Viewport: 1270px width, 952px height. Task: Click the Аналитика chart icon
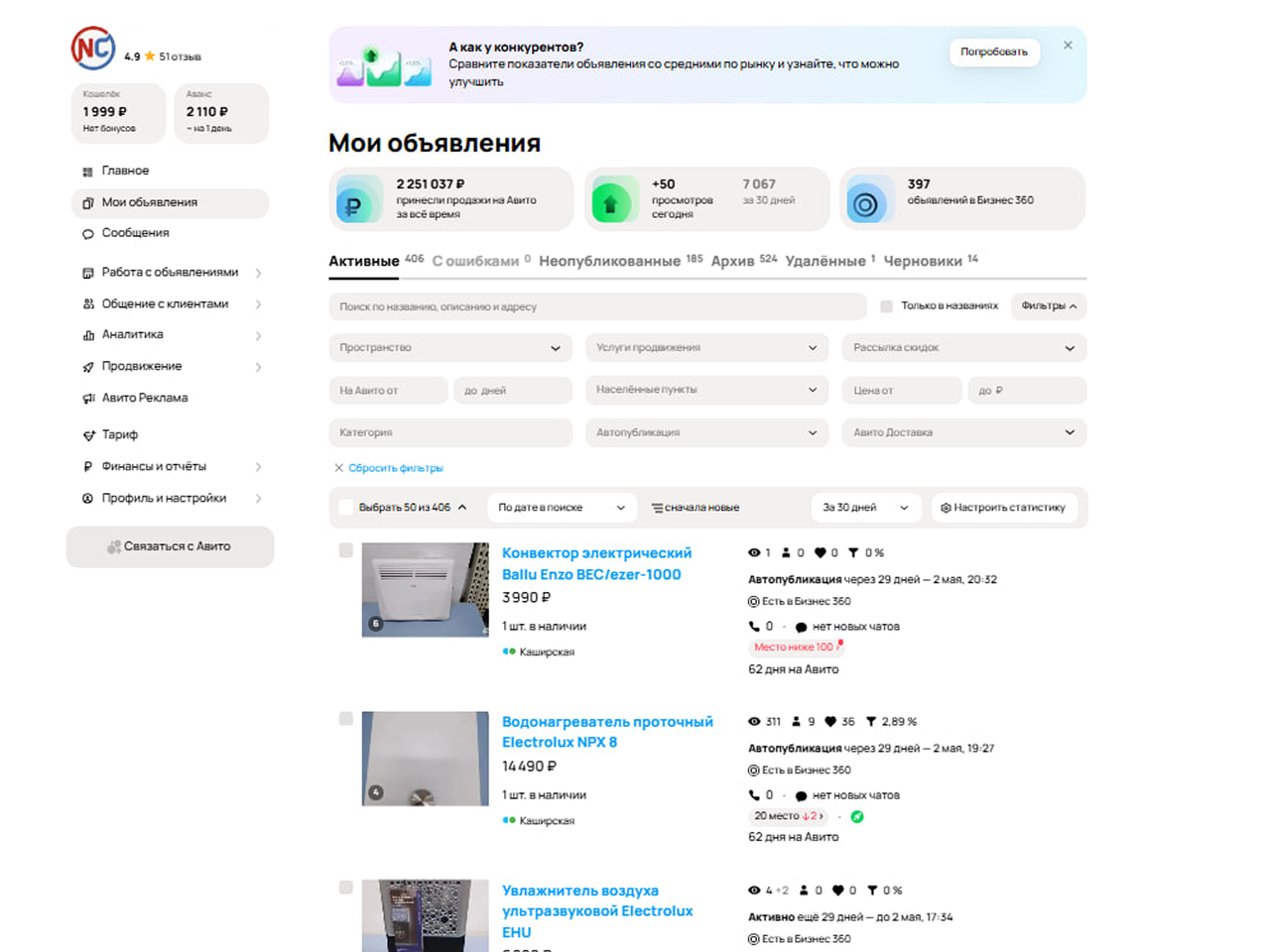pyautogui.click(x=87, y=335)
